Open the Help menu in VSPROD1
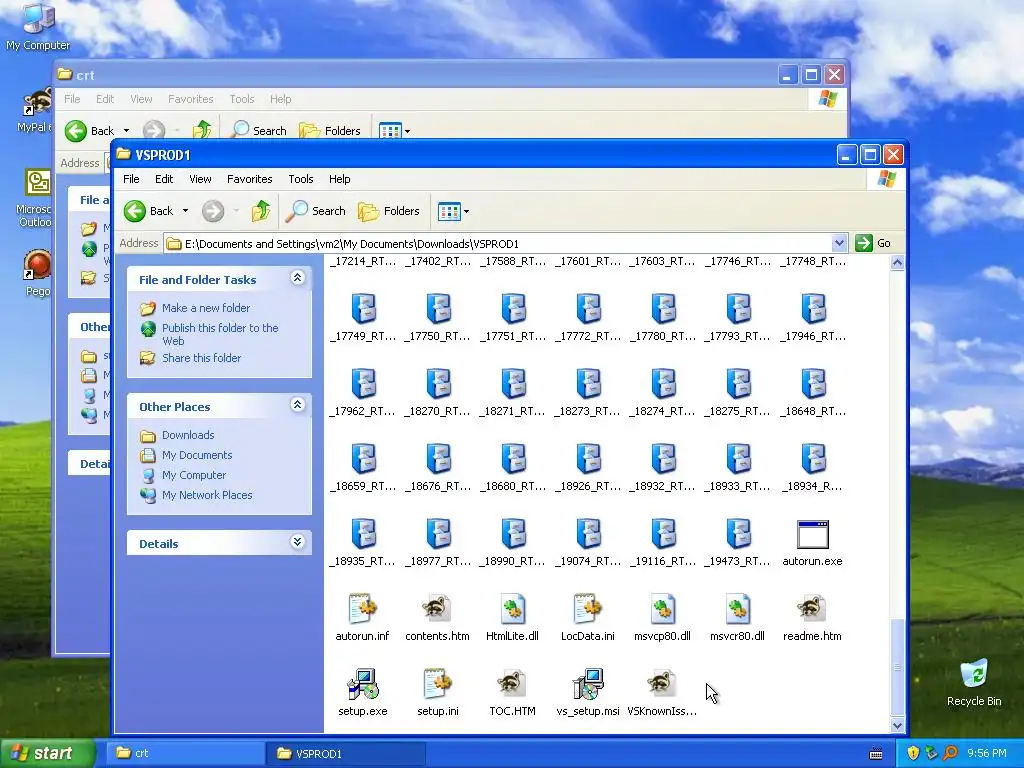The width and height of the screenshot is (1024, 768). tap(340, 179)
